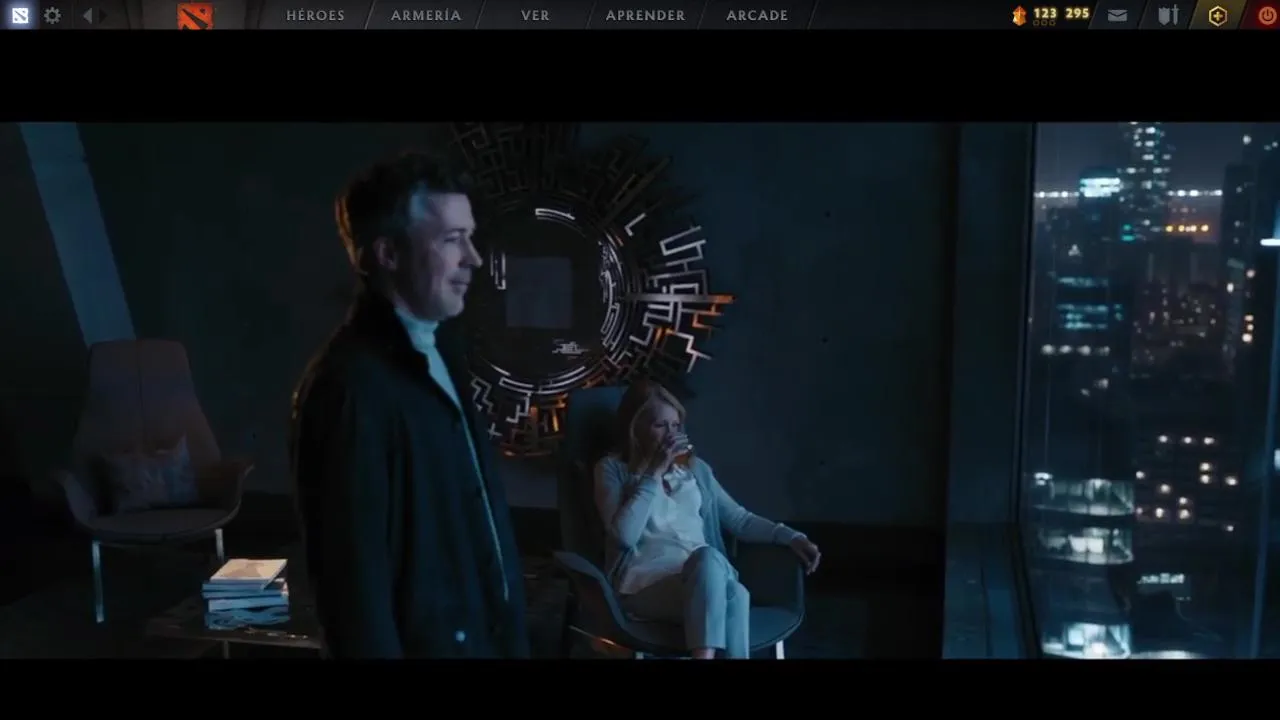The height and width of the screenshot is (720, 1280).
Task: Switch to the Ver tab
Action: tap(535, 15)
